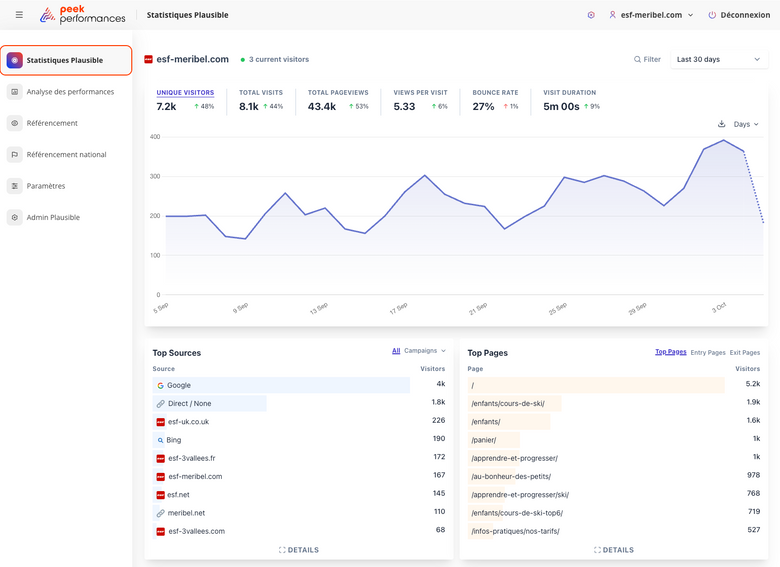This screenshot has height=567, width=780.
Task: Click the Google source row
Action: click(x=299, y=385)
